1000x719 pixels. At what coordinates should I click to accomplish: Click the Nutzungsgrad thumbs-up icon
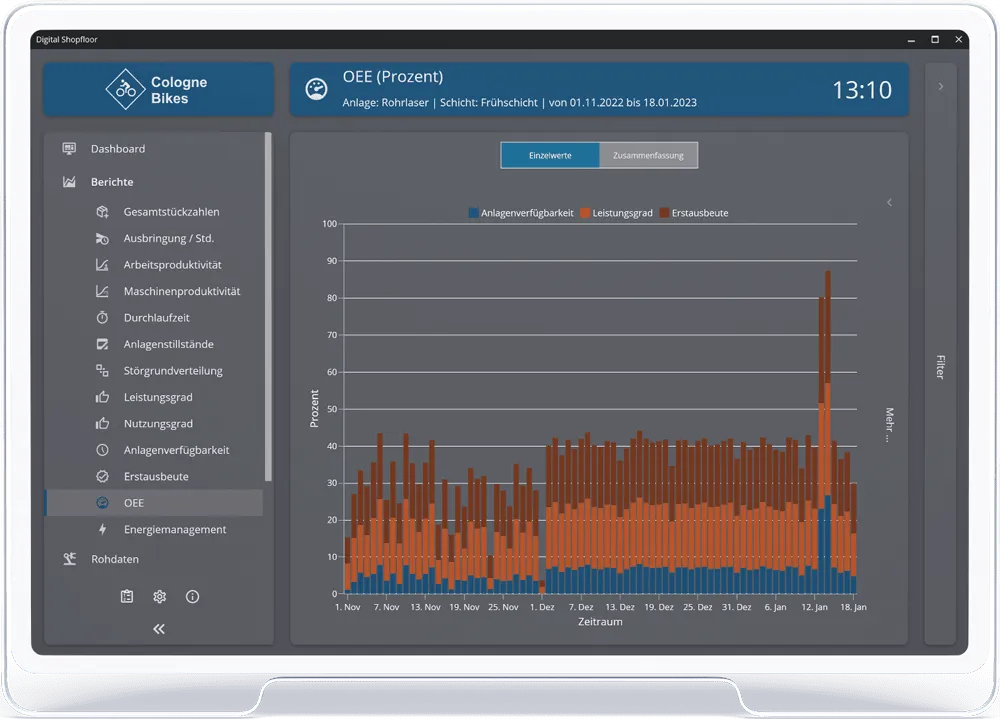click(x=102, y=424)
